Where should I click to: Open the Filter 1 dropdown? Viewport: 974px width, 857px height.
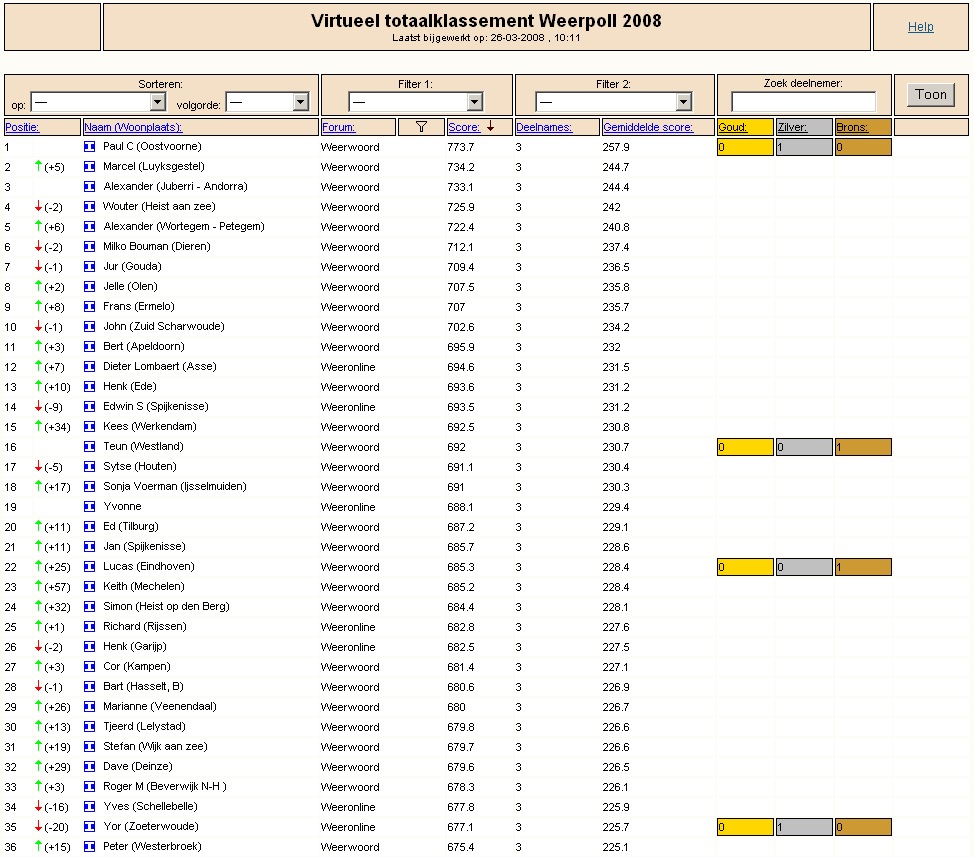point(416,101)
